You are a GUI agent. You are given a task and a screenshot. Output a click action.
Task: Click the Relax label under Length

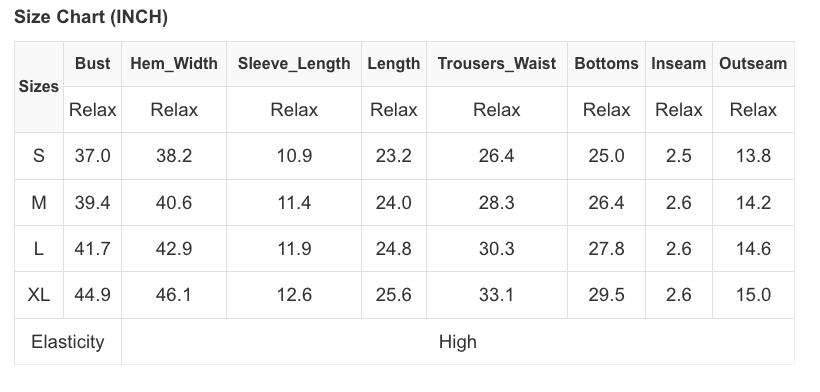point(394,110)
